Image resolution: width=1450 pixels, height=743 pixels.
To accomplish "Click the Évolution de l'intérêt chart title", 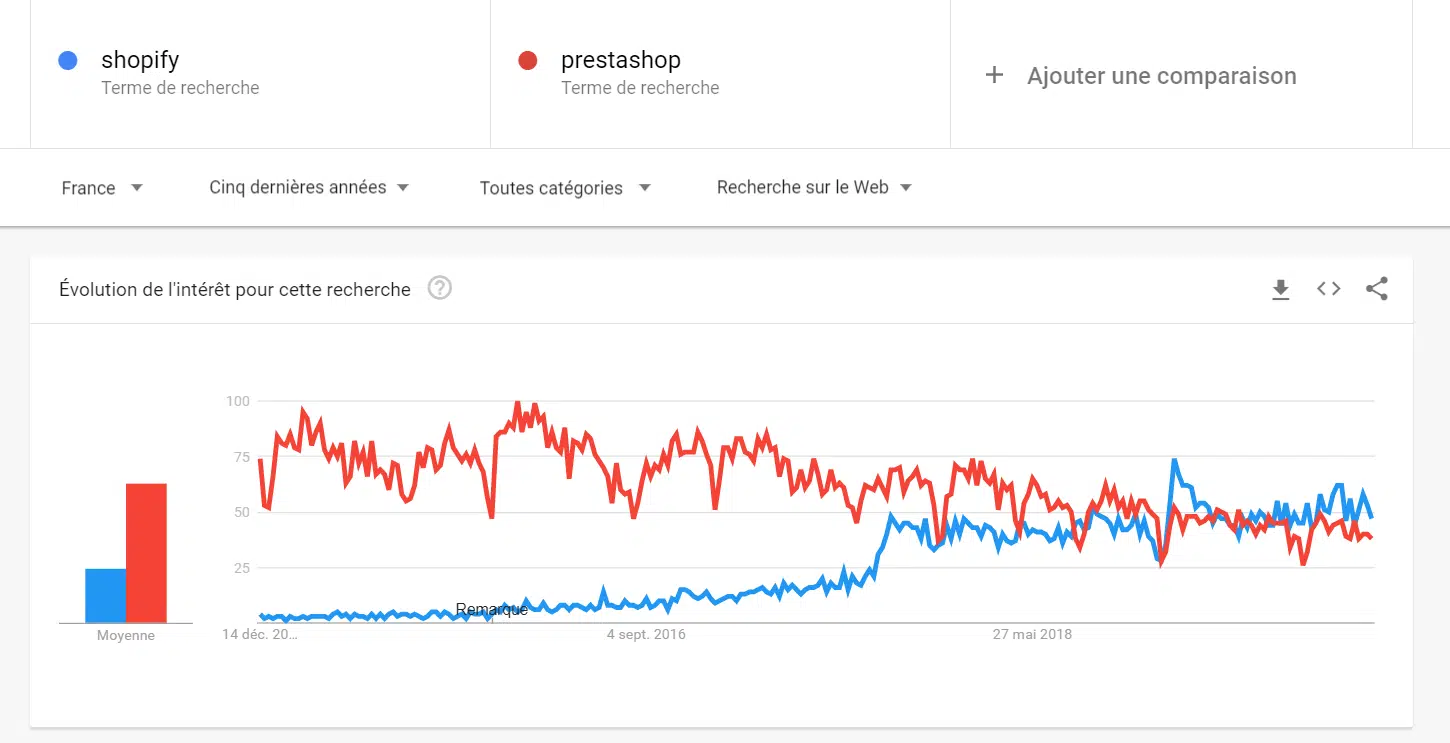I will (235, 290).
